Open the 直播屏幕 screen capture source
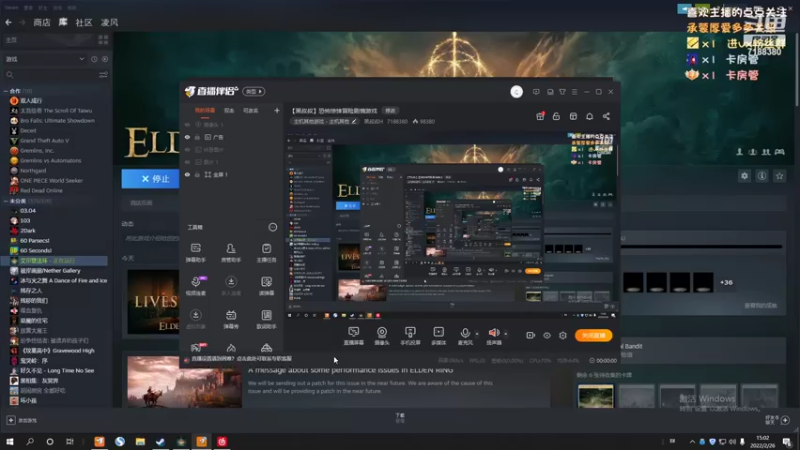 coord(354,336)
